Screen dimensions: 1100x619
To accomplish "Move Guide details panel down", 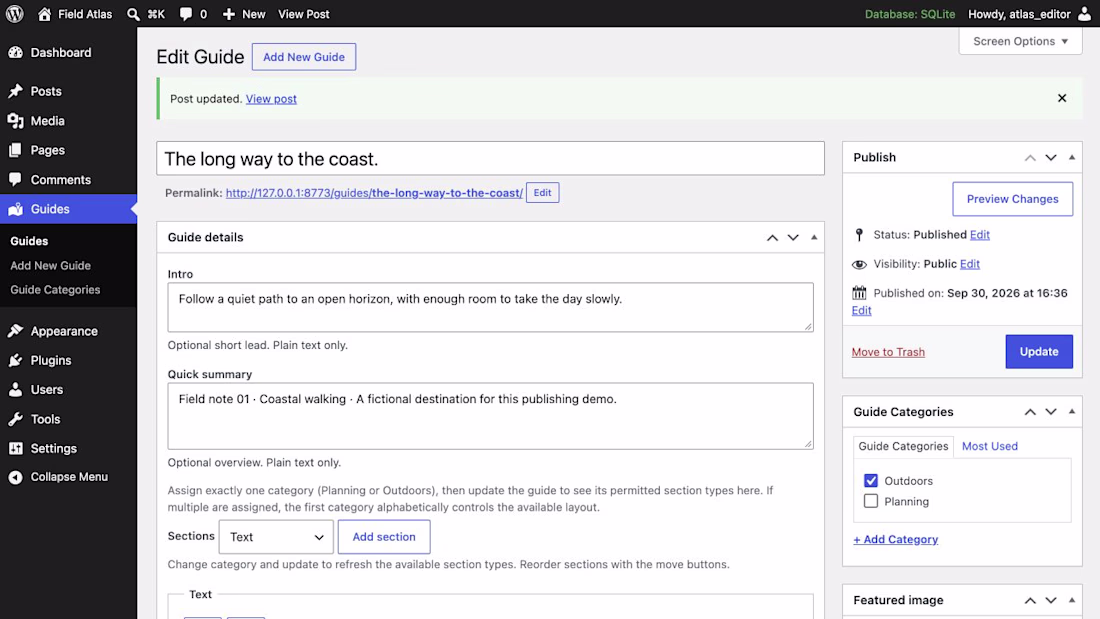I will tap(793, 237).
